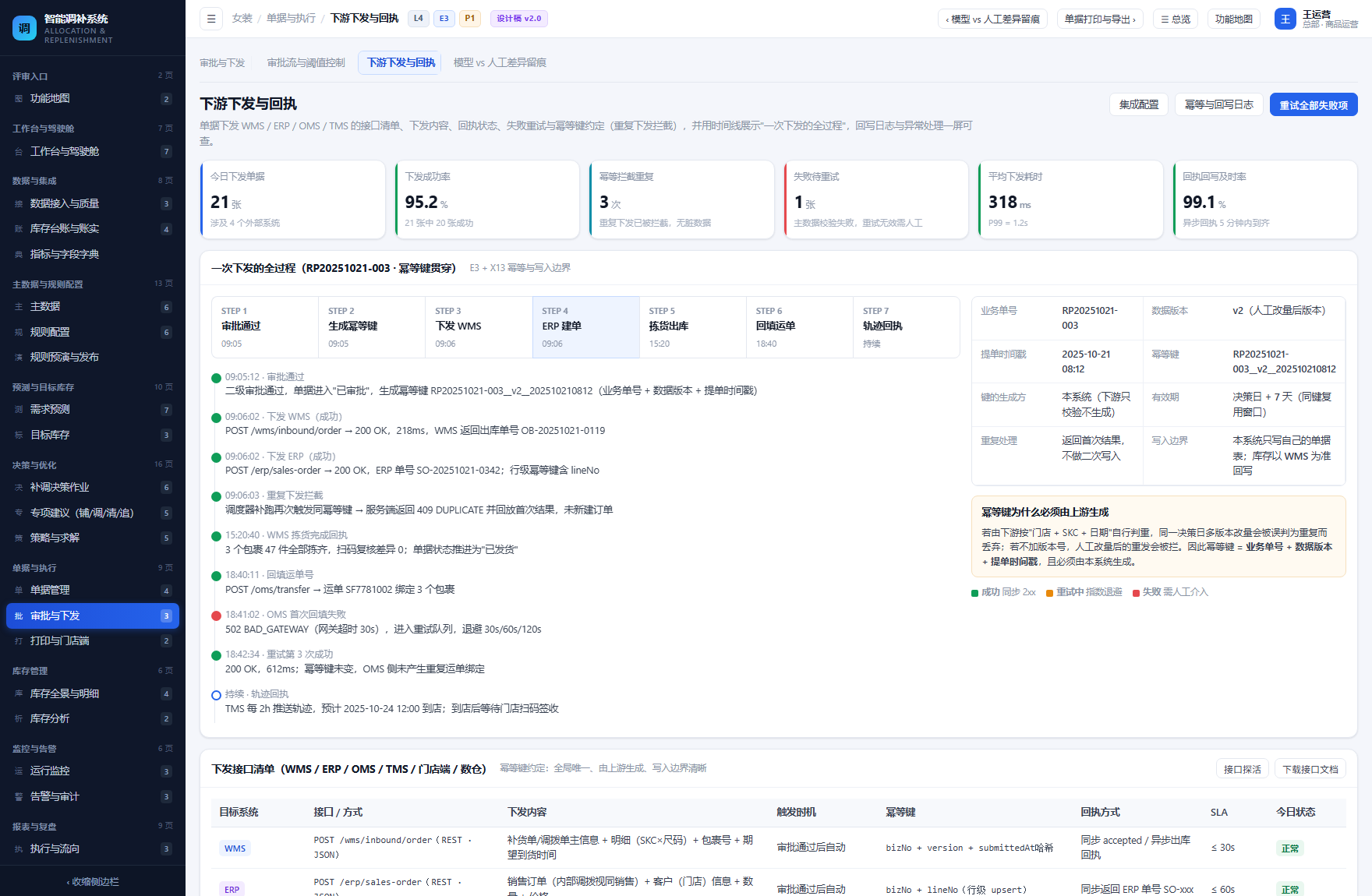Select 单据管理 in sidebar
The image size is (1372, 896).
point(93,591)
